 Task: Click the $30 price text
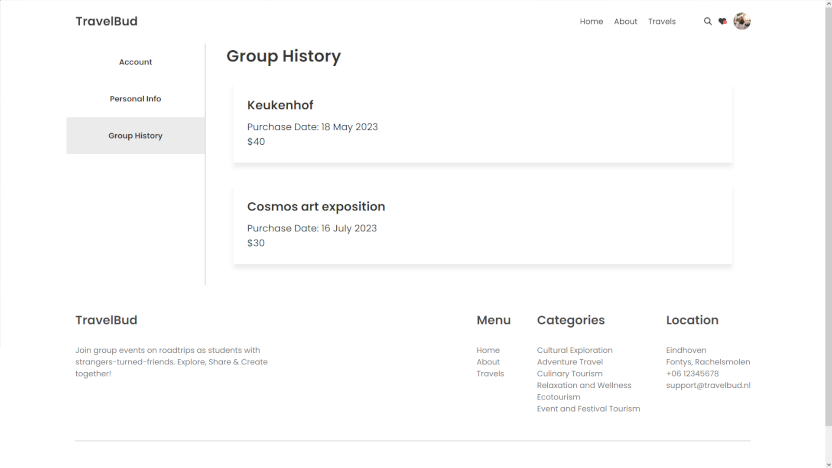point(256,243)
